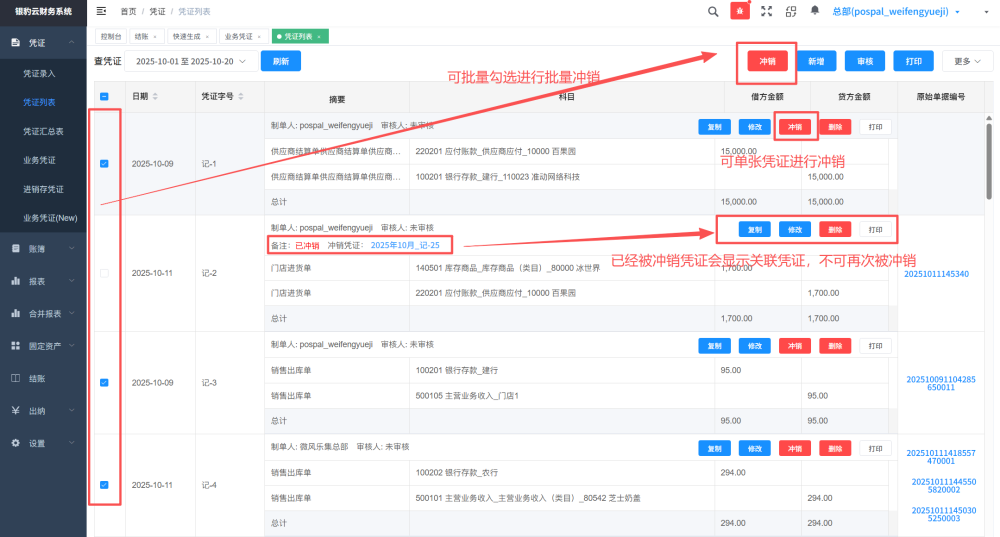
Task: Open notifications bell icon
Action: click(x=815, y=11)
